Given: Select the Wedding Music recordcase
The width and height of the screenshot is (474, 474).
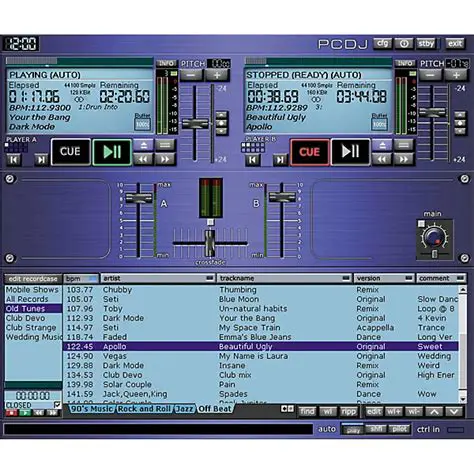Looking at the screenshot, I should pyautogui.click(x=33, y=337).
